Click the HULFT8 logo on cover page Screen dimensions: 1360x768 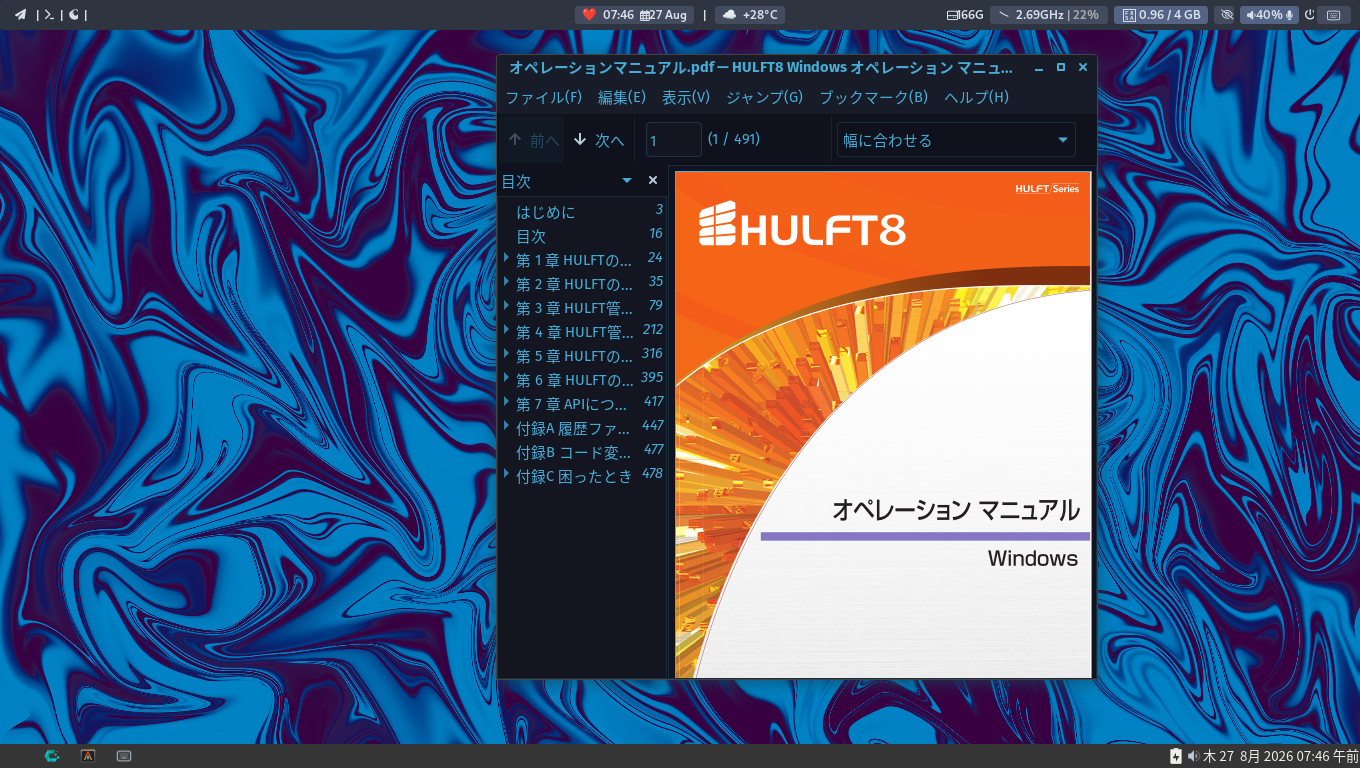(x=802, y=224)
